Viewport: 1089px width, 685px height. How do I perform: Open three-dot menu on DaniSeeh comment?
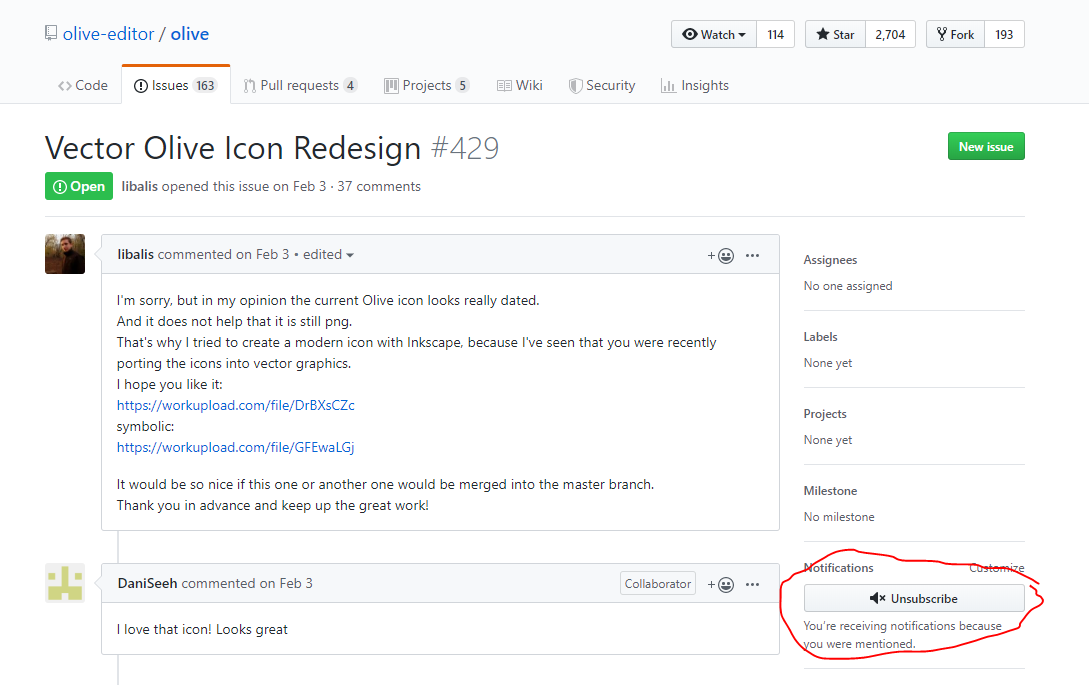(752, 584)
